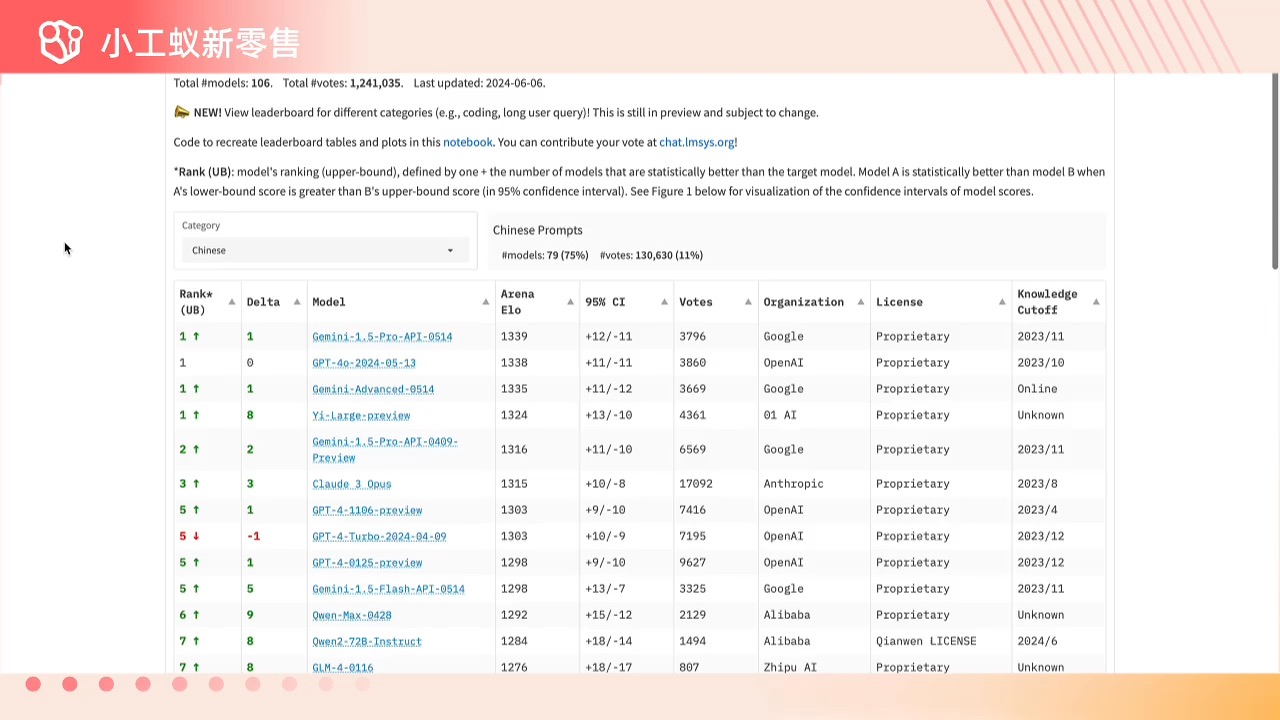The width and height of the screenshot is (1280, 720).
Task: Open GLM-4-0116 model link
Action: tap(343, 667)
